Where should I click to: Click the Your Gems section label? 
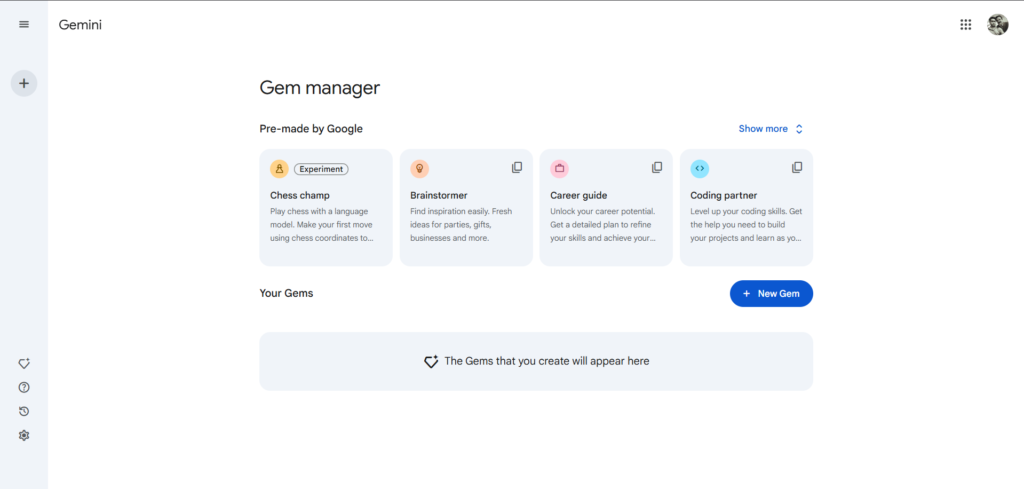click(286, 293)
